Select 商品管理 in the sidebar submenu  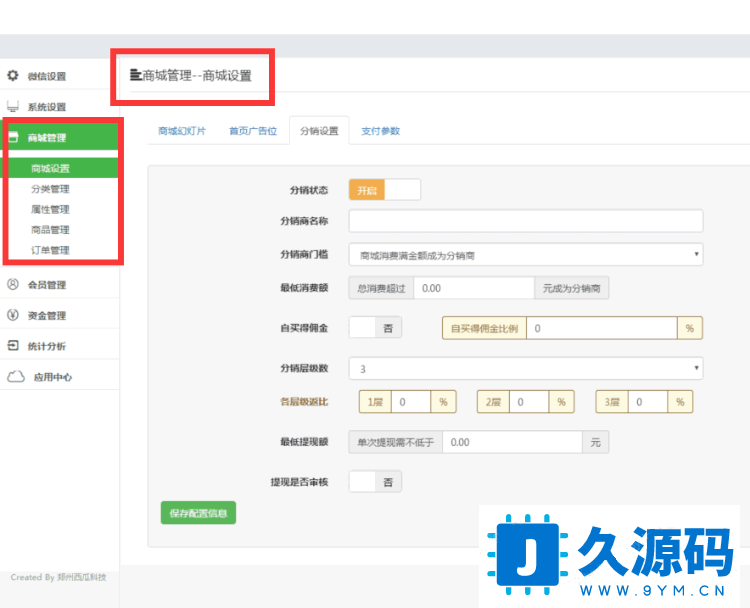pos(50,230)
